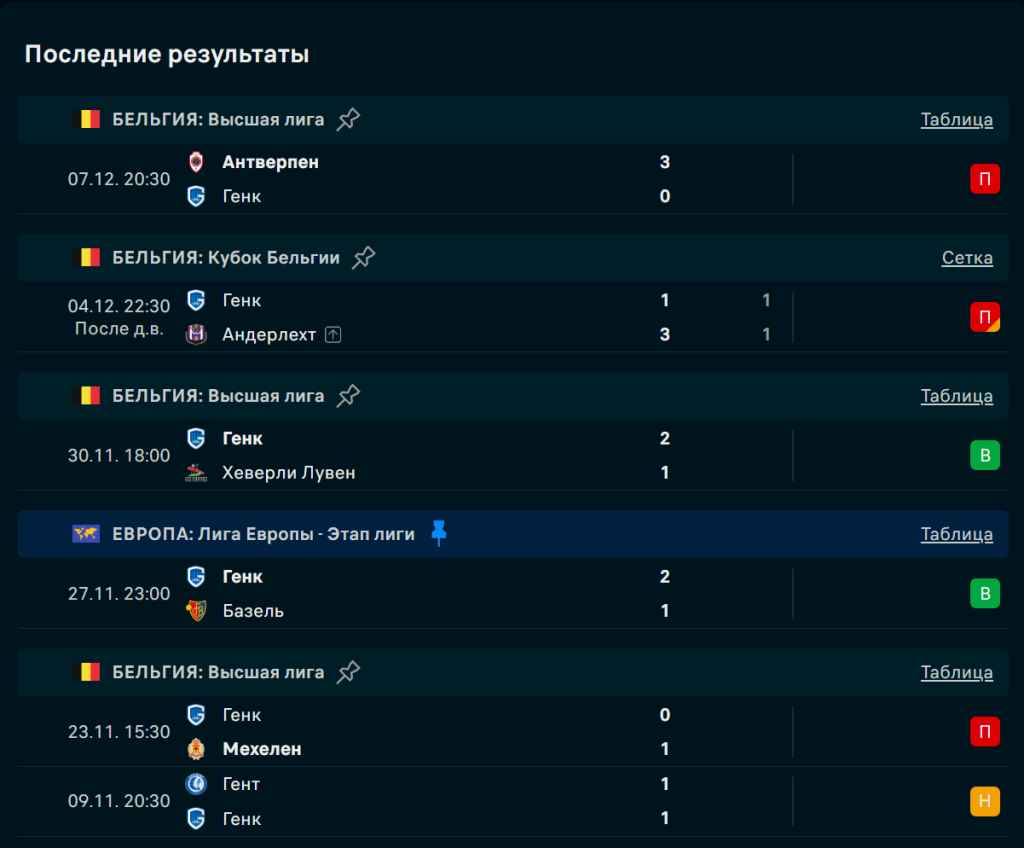
Task: Toggle the pin next to Кубок Бельгии
Action: pos(364,258)
